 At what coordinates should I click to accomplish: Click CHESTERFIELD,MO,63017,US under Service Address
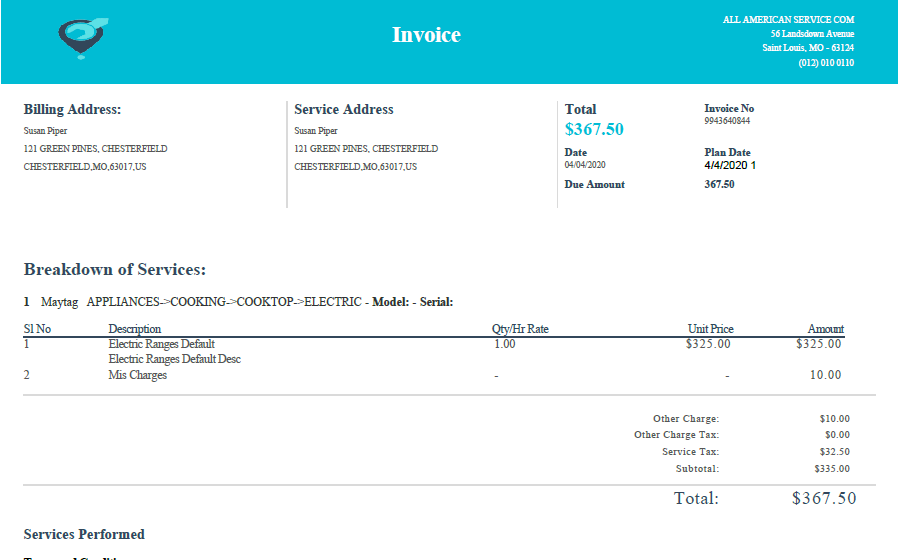356,167
